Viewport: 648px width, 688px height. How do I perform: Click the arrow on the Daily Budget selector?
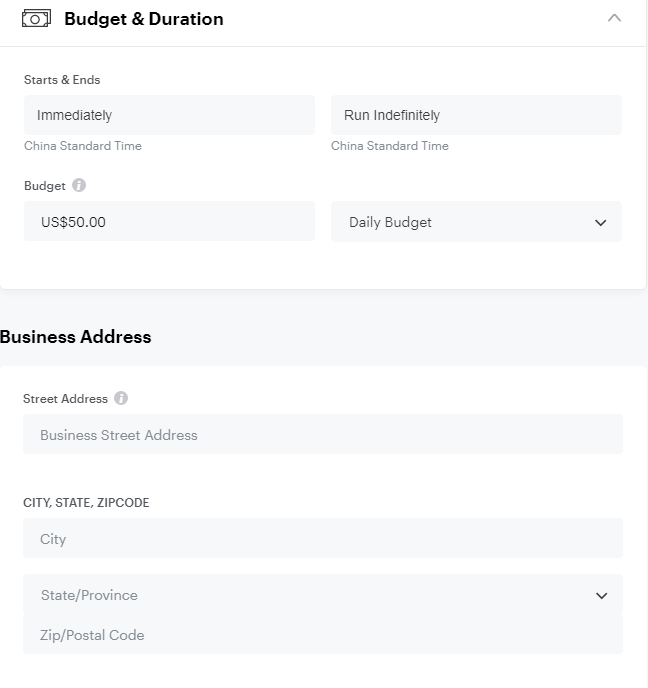click(600, 223)
